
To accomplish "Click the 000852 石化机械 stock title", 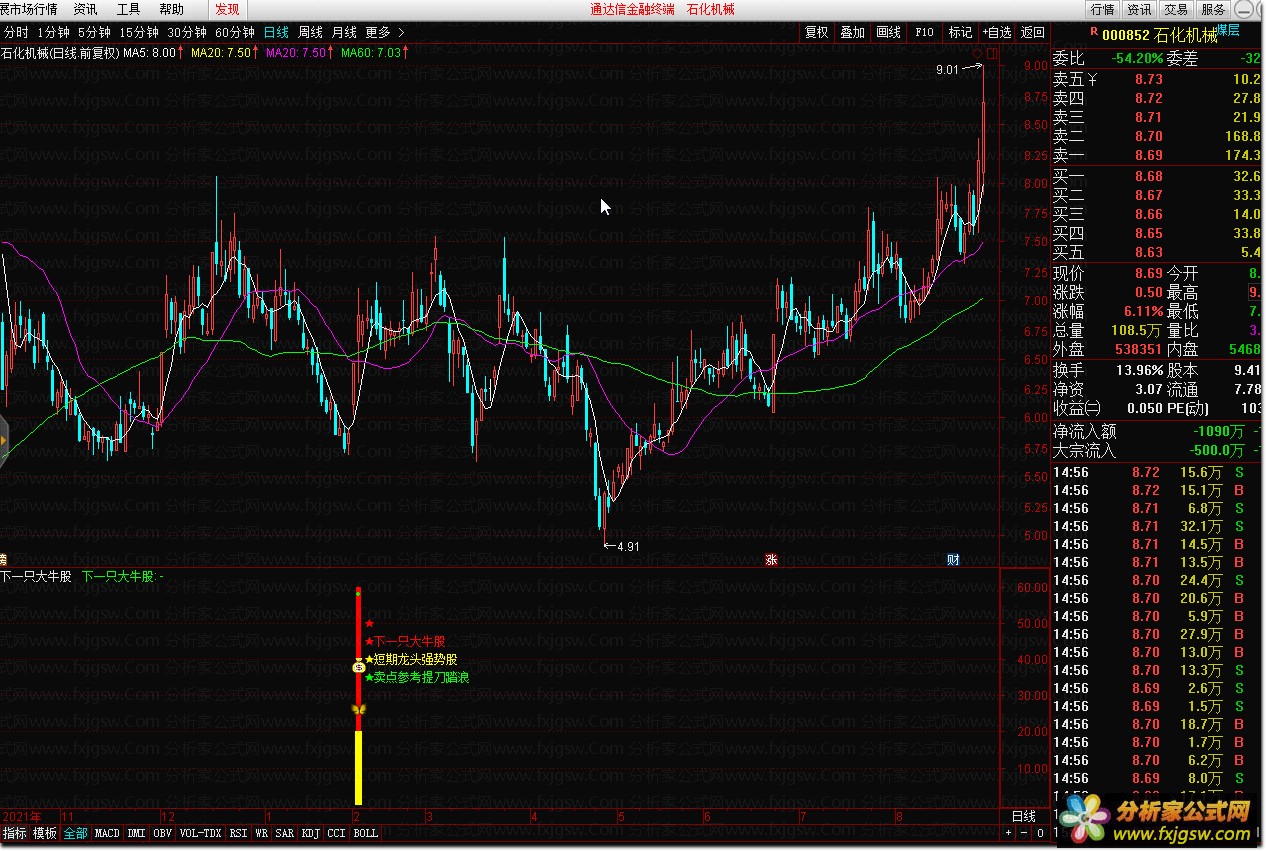I will (x=1160, y=36).
